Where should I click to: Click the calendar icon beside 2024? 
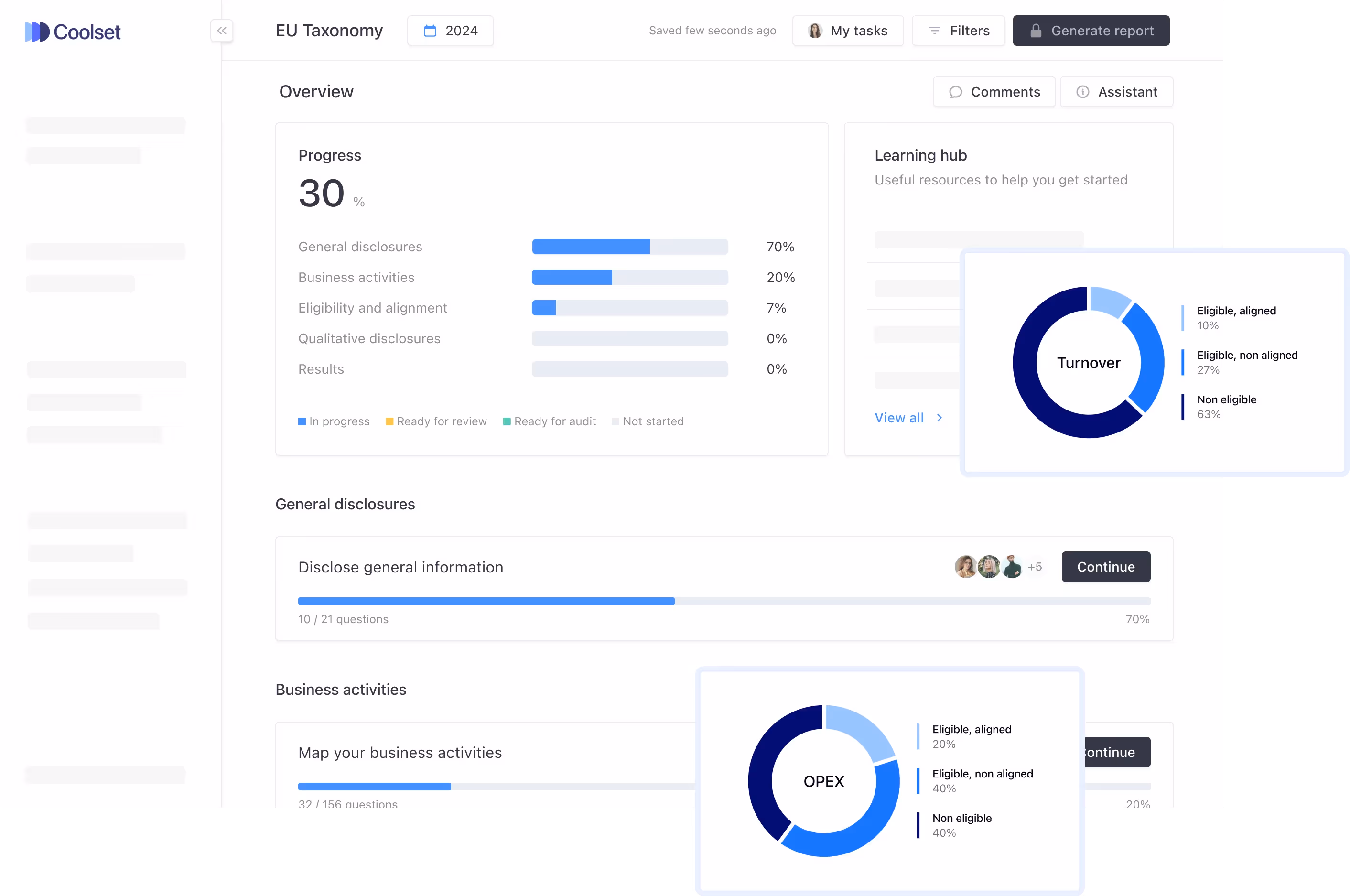(430, 31)
